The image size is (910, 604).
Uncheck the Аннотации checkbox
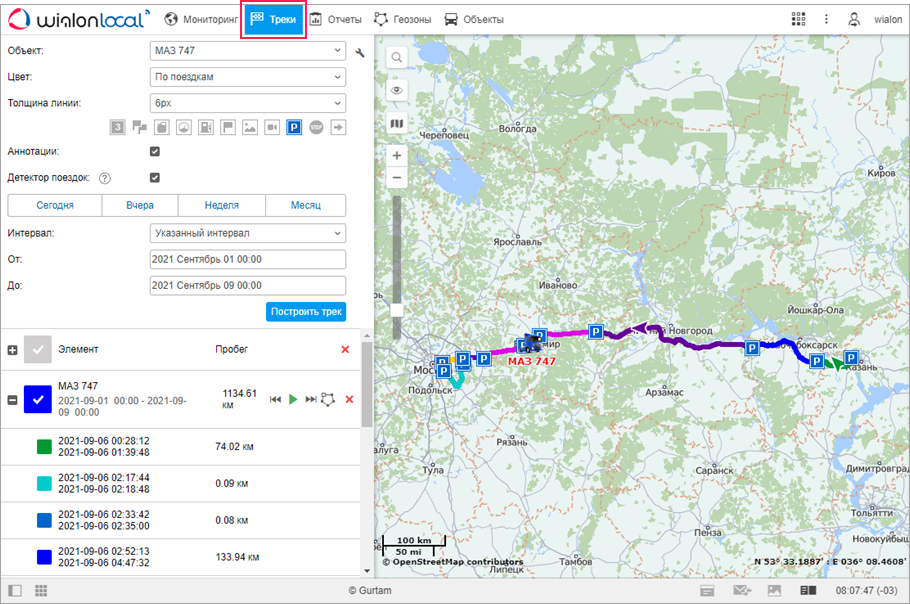(x=155, y=151)
